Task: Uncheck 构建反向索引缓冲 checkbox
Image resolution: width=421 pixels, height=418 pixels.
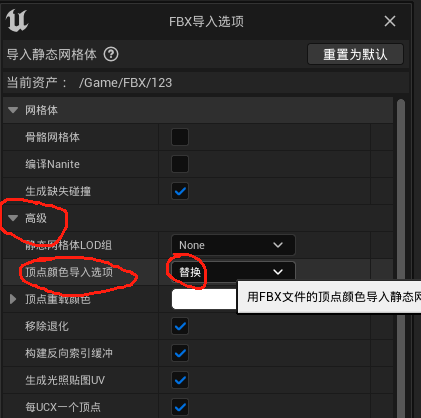Action: pyautogui.click(x=180, y=353)
